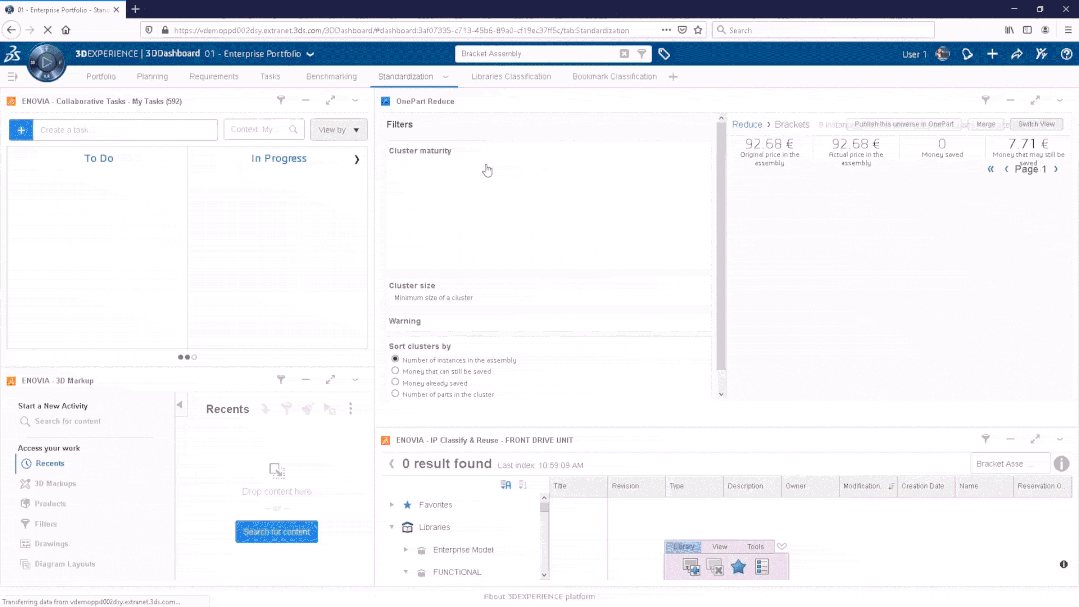Click Publish this universe in OnePart
Screen dimensions: 1079x607
(x=904, y=125)
